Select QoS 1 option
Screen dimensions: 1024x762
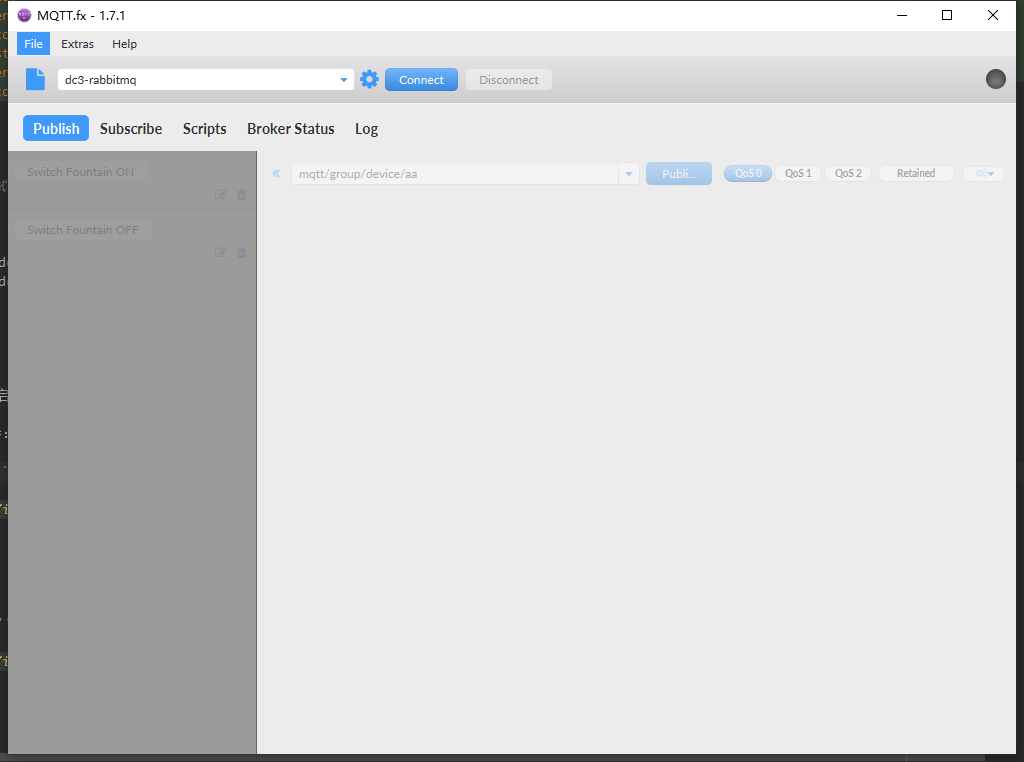pos(798,174)
